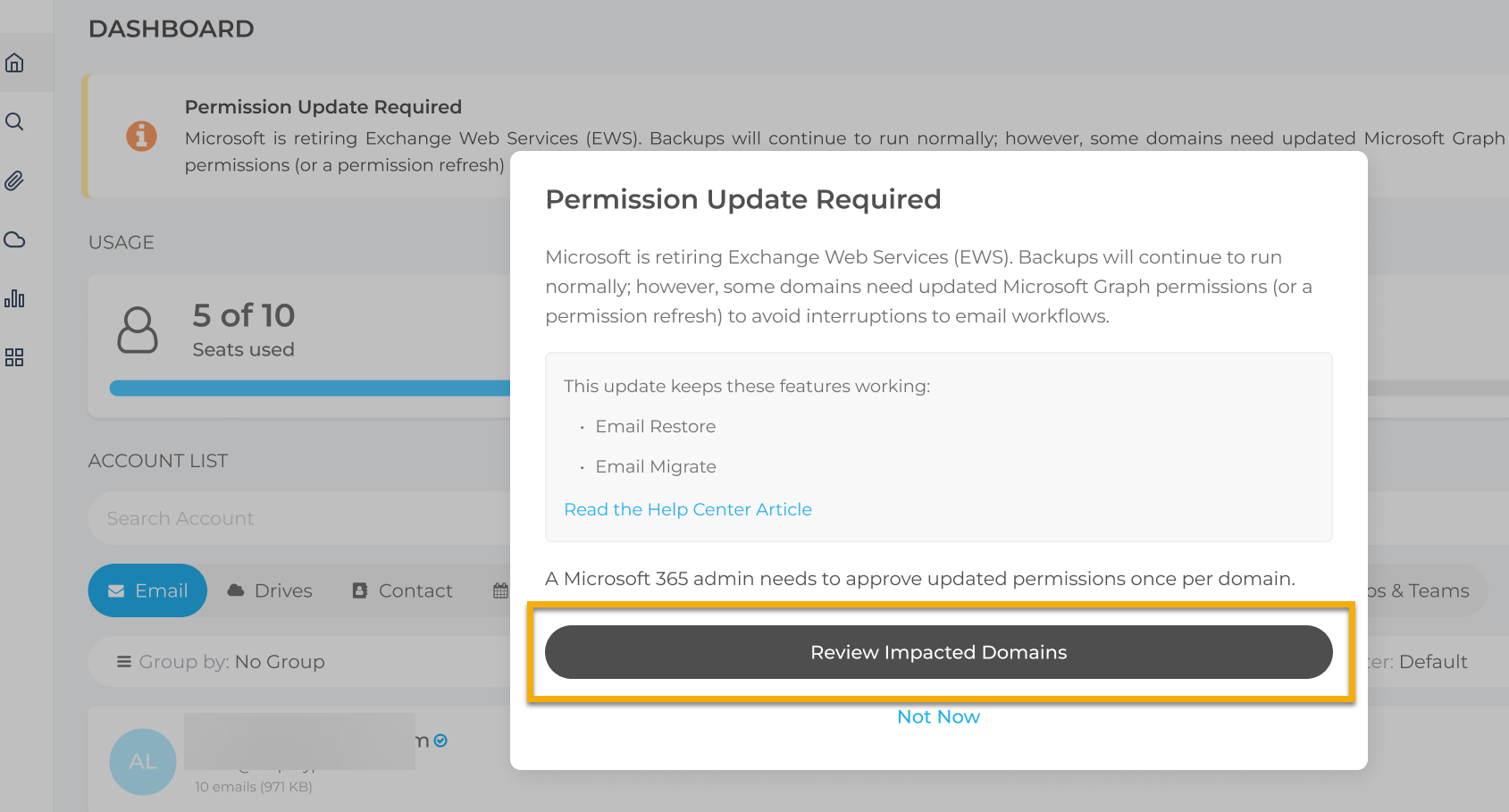
Task: Click 'Email Migrate' list item in dialog
Action: coord(656,466)
